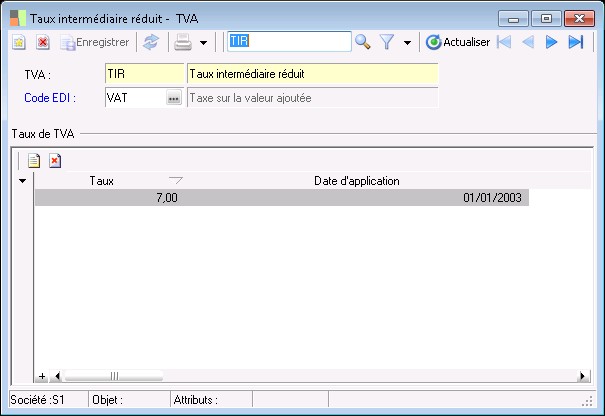The height and width of the screenshot is (416, 605).
Task: Click the Code EDI link label
Action: [x=50, y=98]
